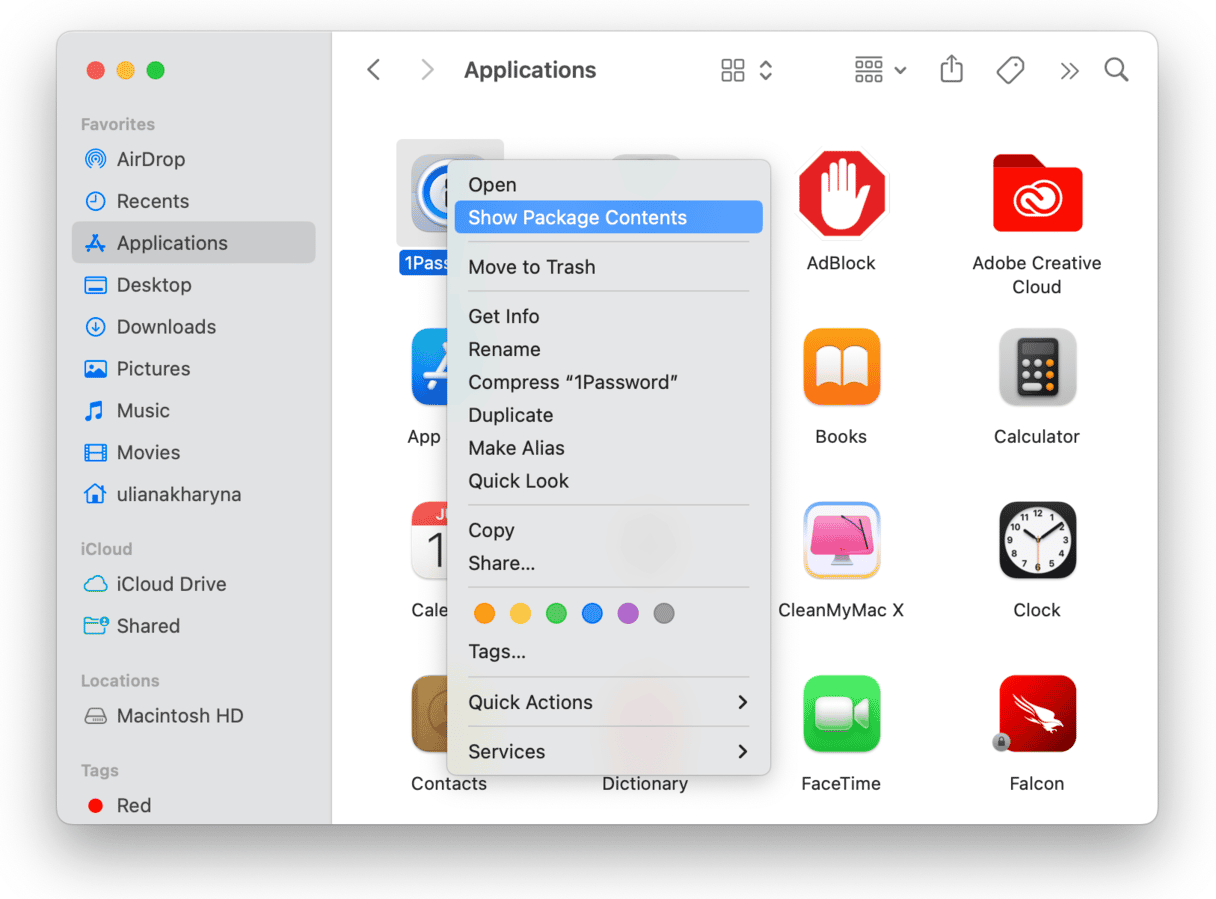
Task: Apply the blue tag color
Action: (x=593, y=613)
